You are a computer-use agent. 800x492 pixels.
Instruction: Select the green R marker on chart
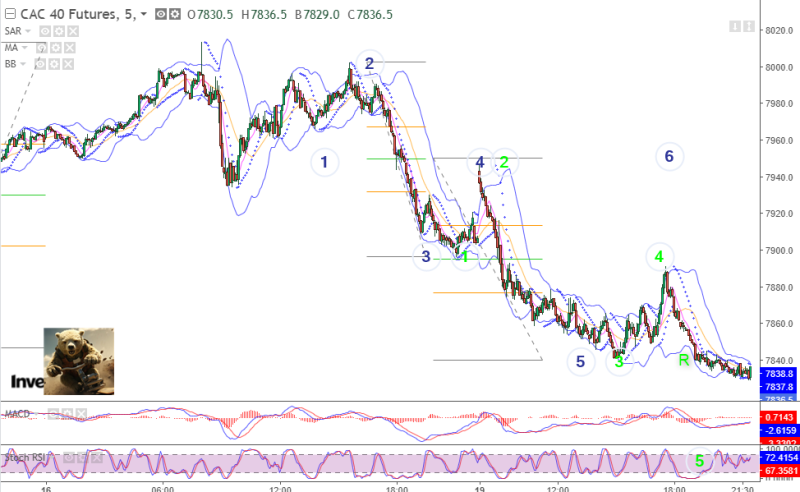pyautogui.click(x=684, y=360)
